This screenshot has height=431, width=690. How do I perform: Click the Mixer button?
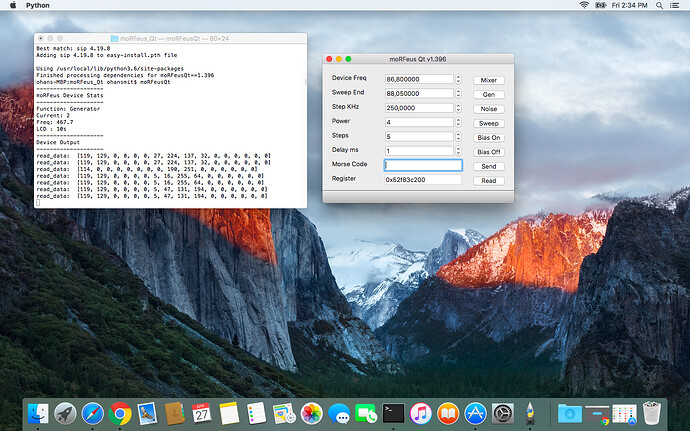click(488, 80)
